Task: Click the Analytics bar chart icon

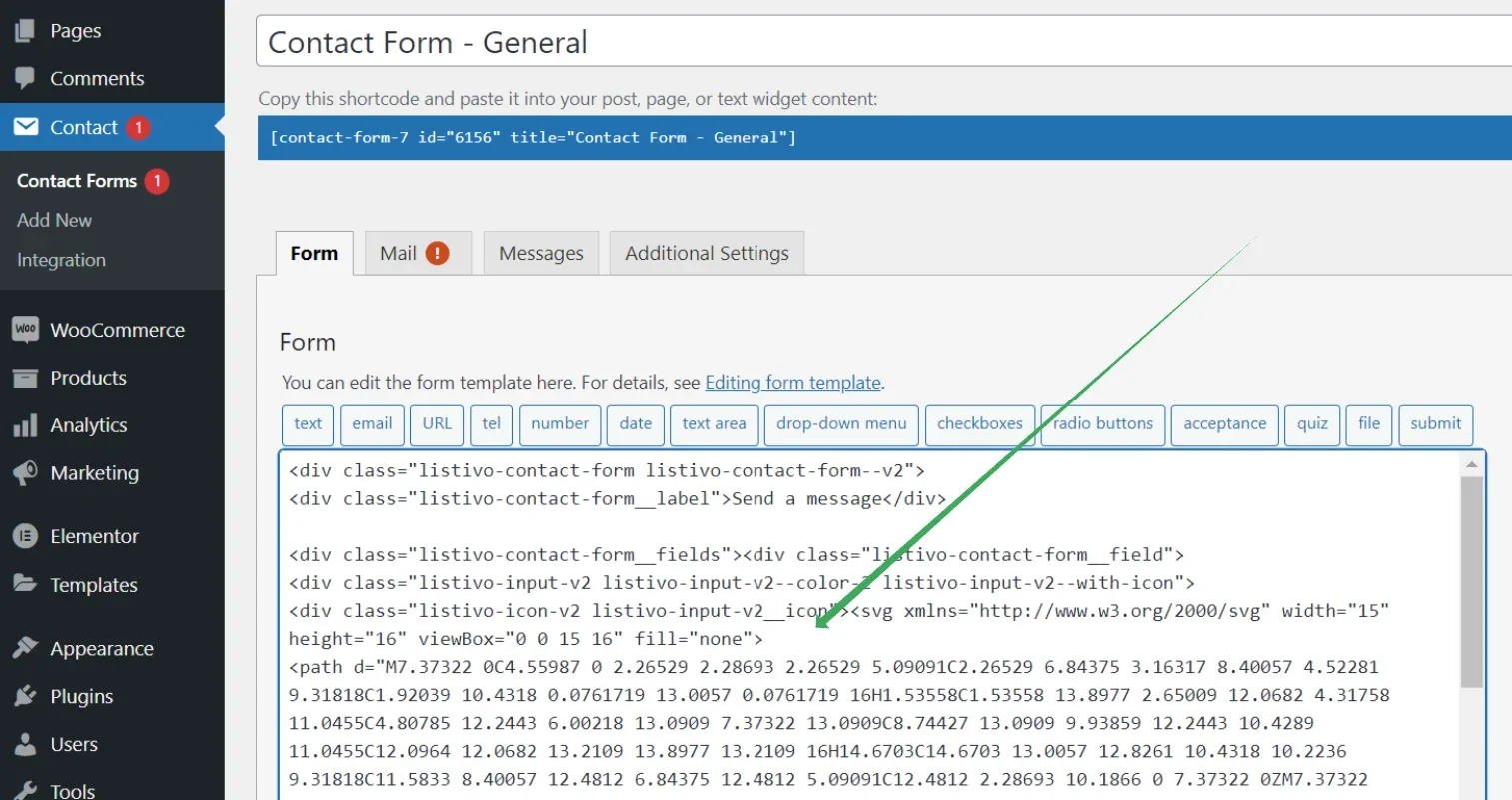Action: click(25, 425)
